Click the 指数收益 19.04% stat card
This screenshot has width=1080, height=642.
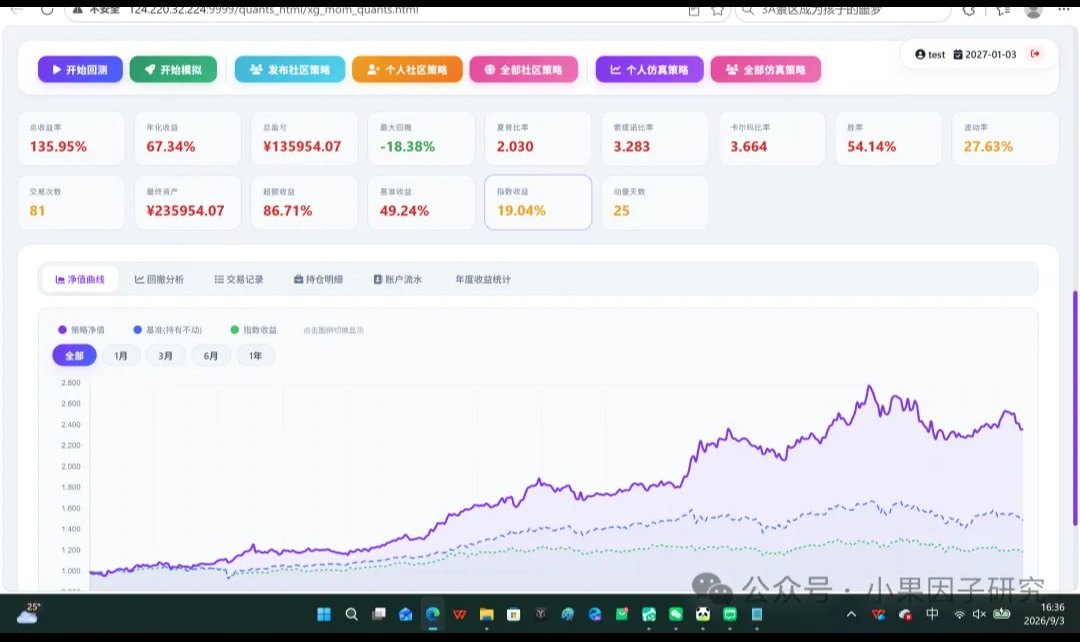pyautogui.click(x=538, y=203)
